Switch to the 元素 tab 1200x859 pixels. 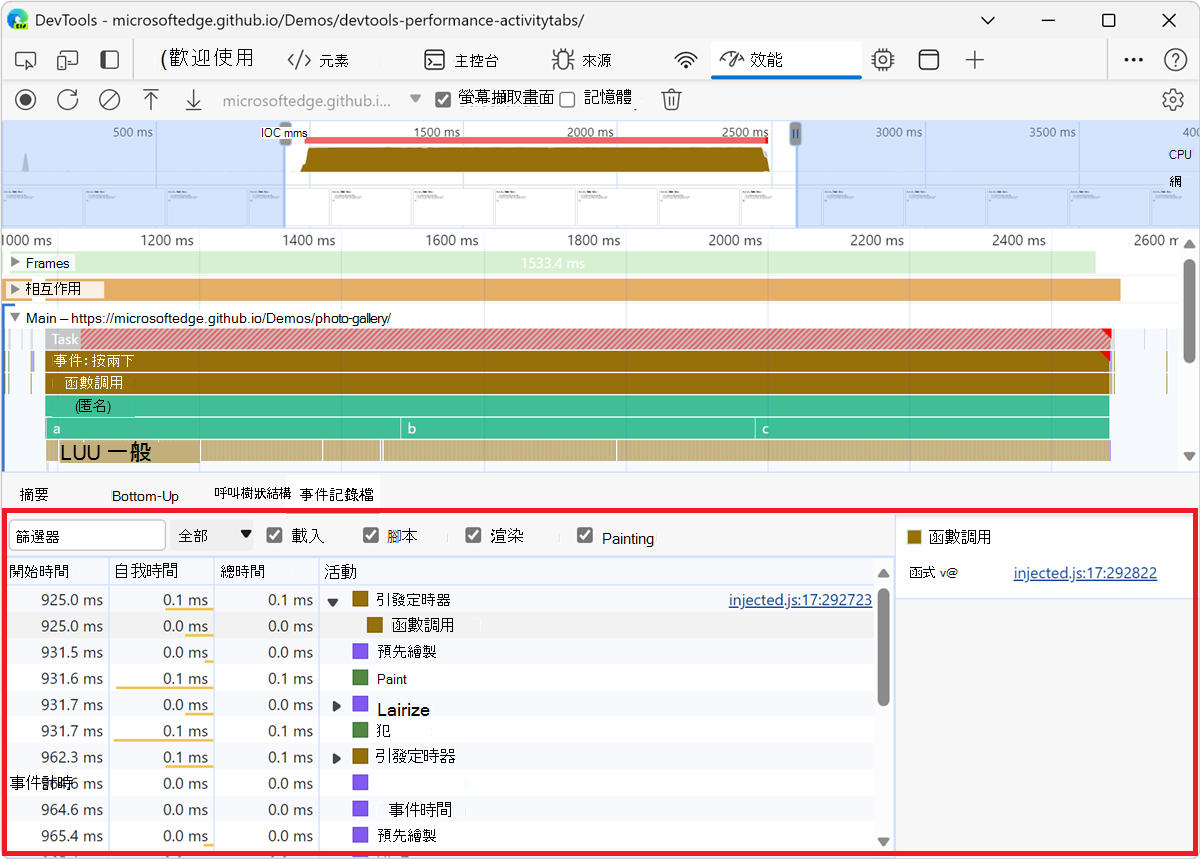(x=318, y=60)
